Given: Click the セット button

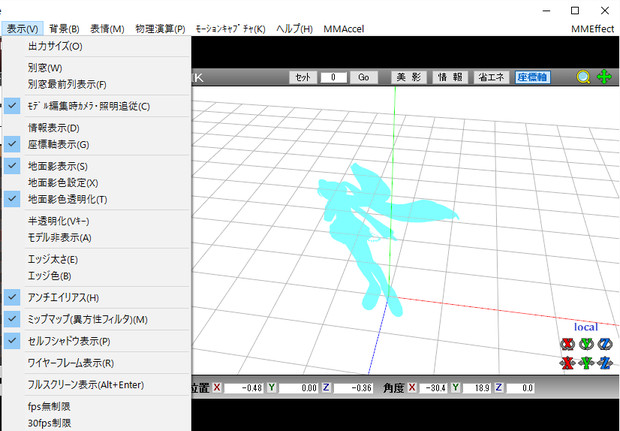Looking at the screenshot, I should [x=303, y=77].
